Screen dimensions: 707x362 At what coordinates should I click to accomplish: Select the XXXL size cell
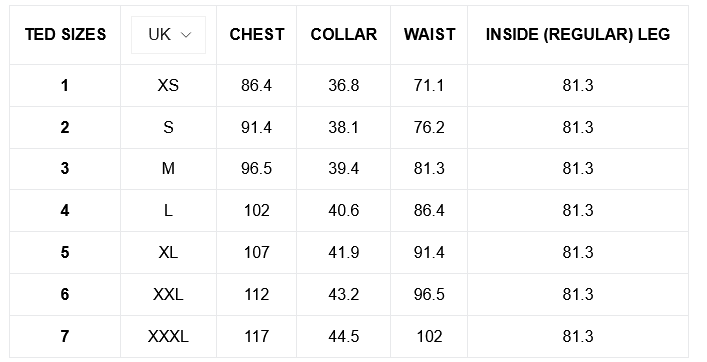tap(168, 336)
